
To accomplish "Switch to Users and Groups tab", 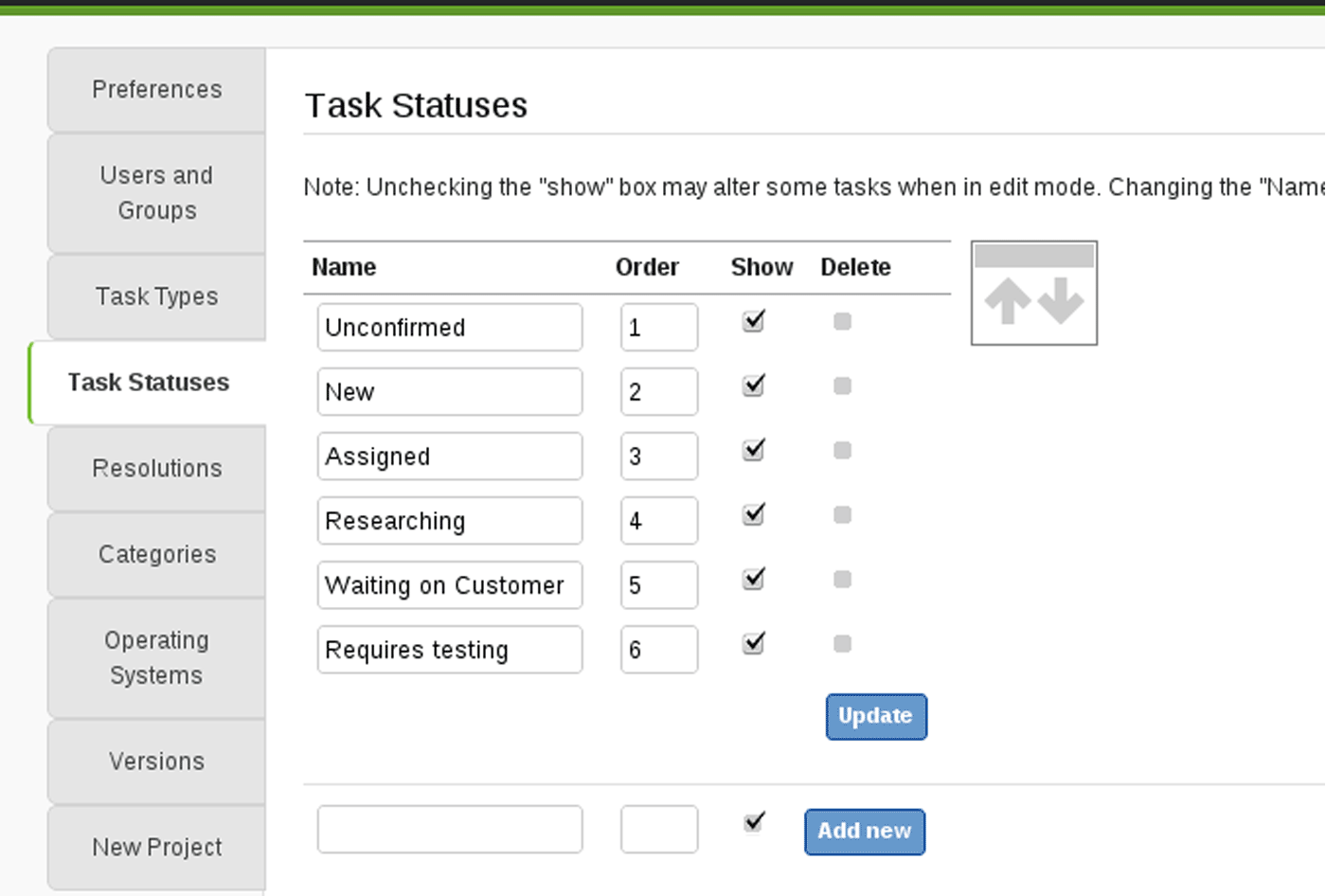I will pos(157,193).
